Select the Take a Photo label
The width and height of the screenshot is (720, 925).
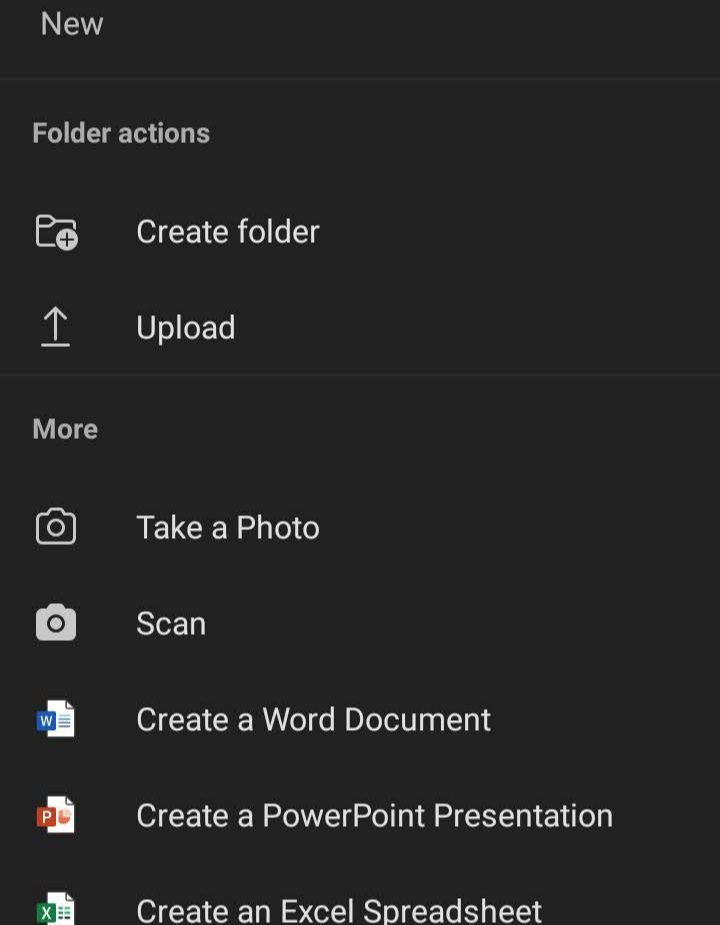click(228, 528)
